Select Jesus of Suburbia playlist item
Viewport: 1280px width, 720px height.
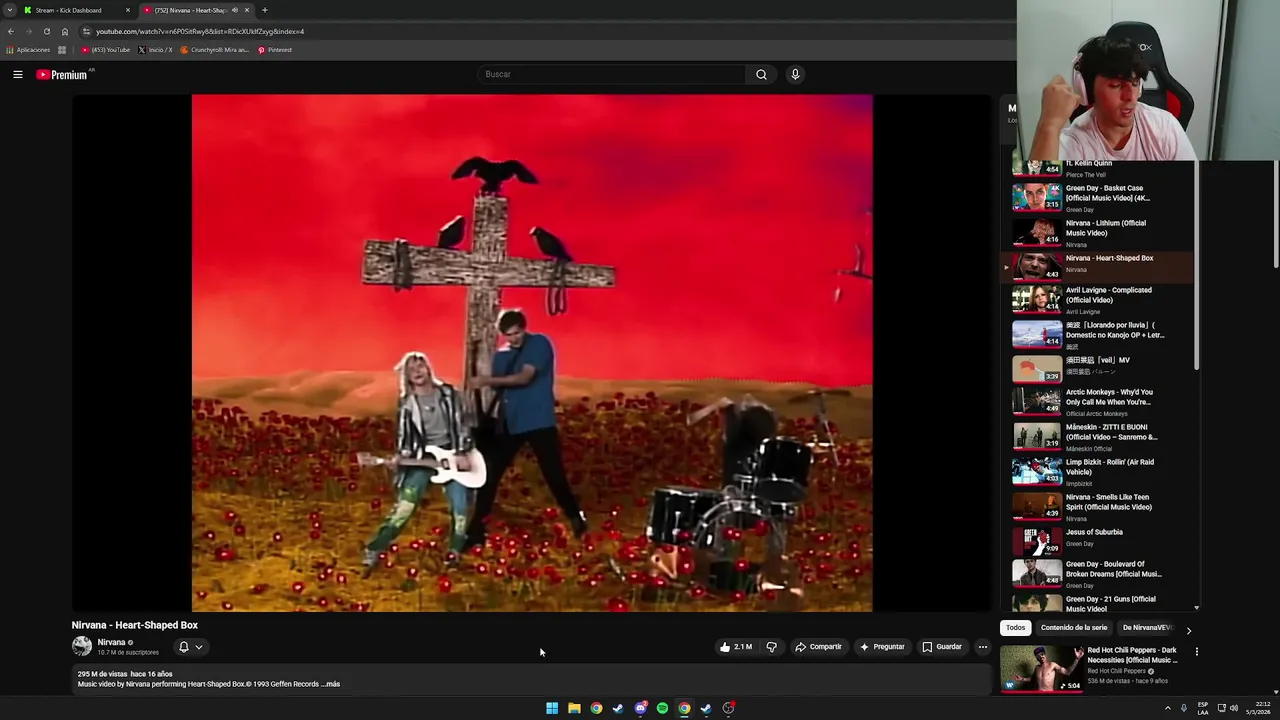click(x=1099, y=541)
